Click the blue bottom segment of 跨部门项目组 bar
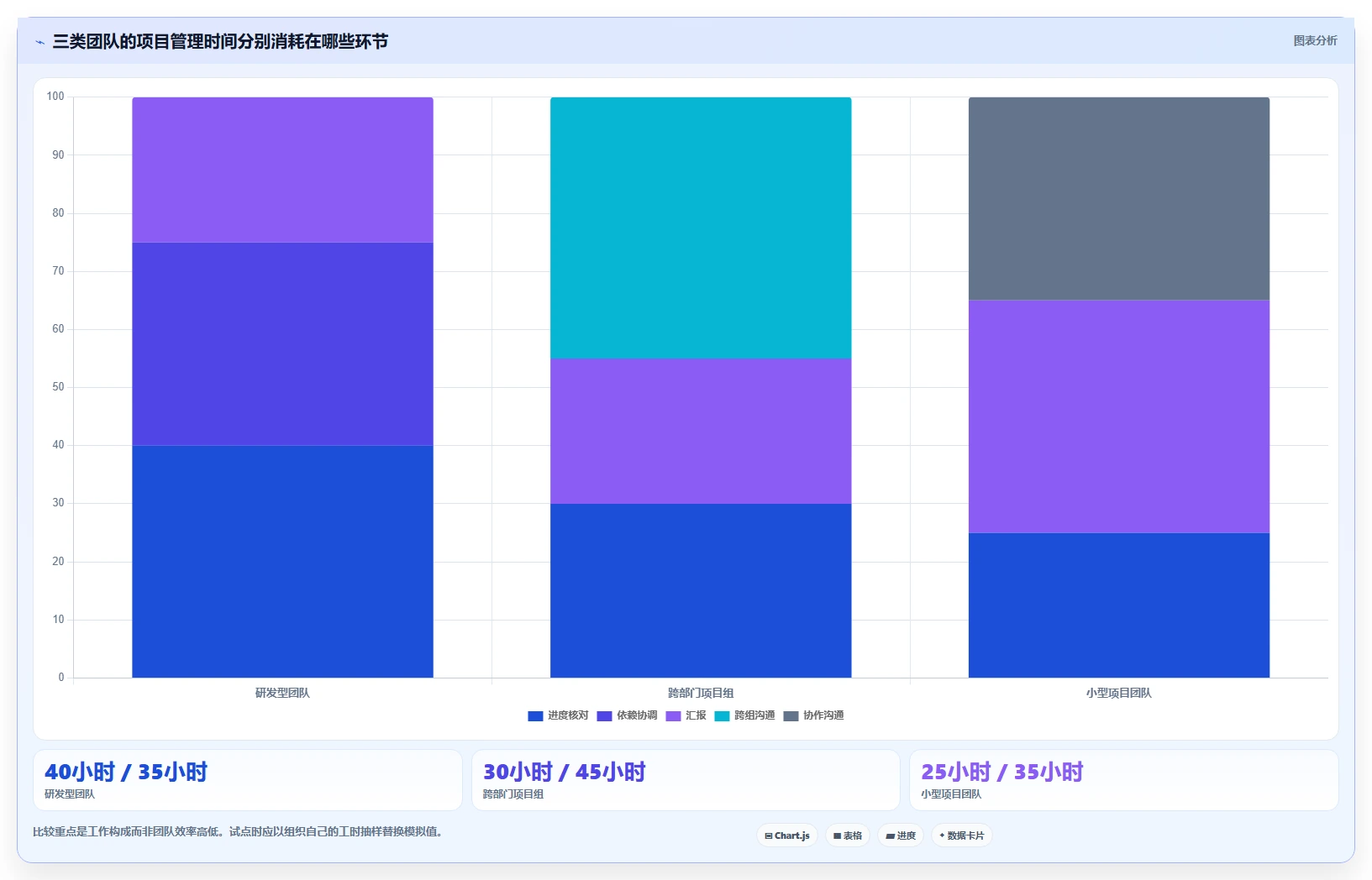 701,590
